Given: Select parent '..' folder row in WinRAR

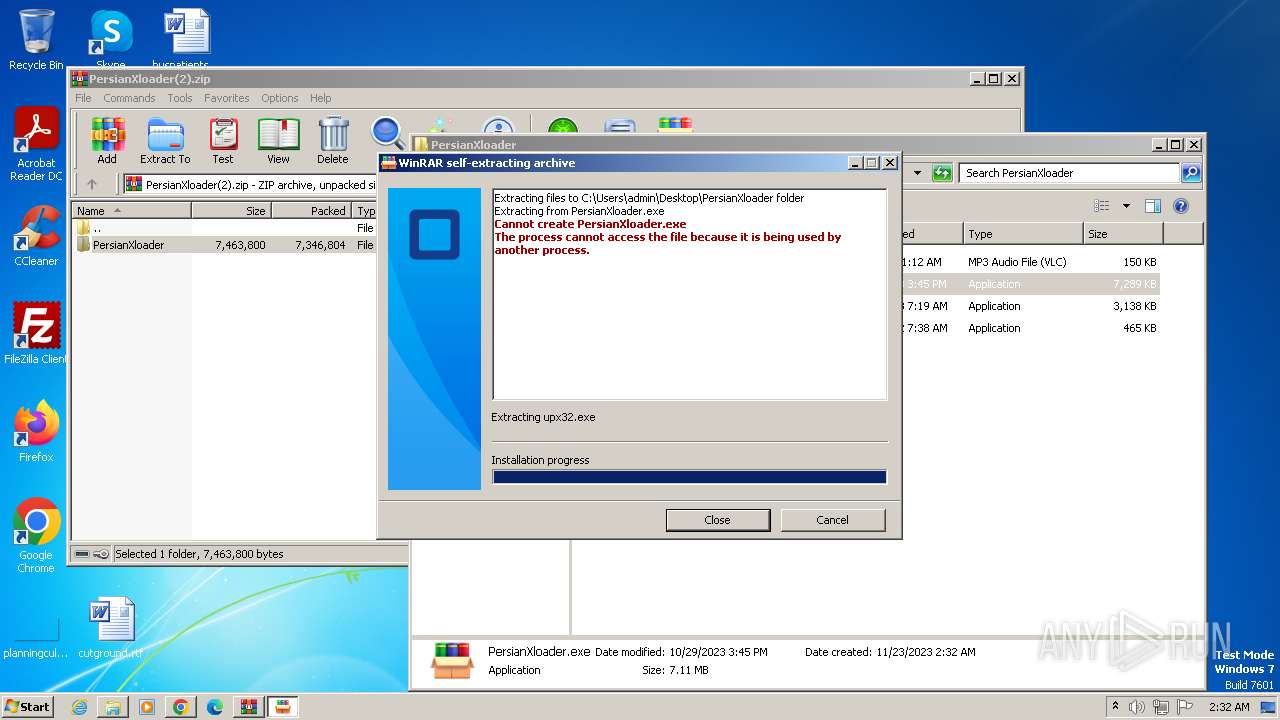Looking at the screenshot, I should point(225,228).
